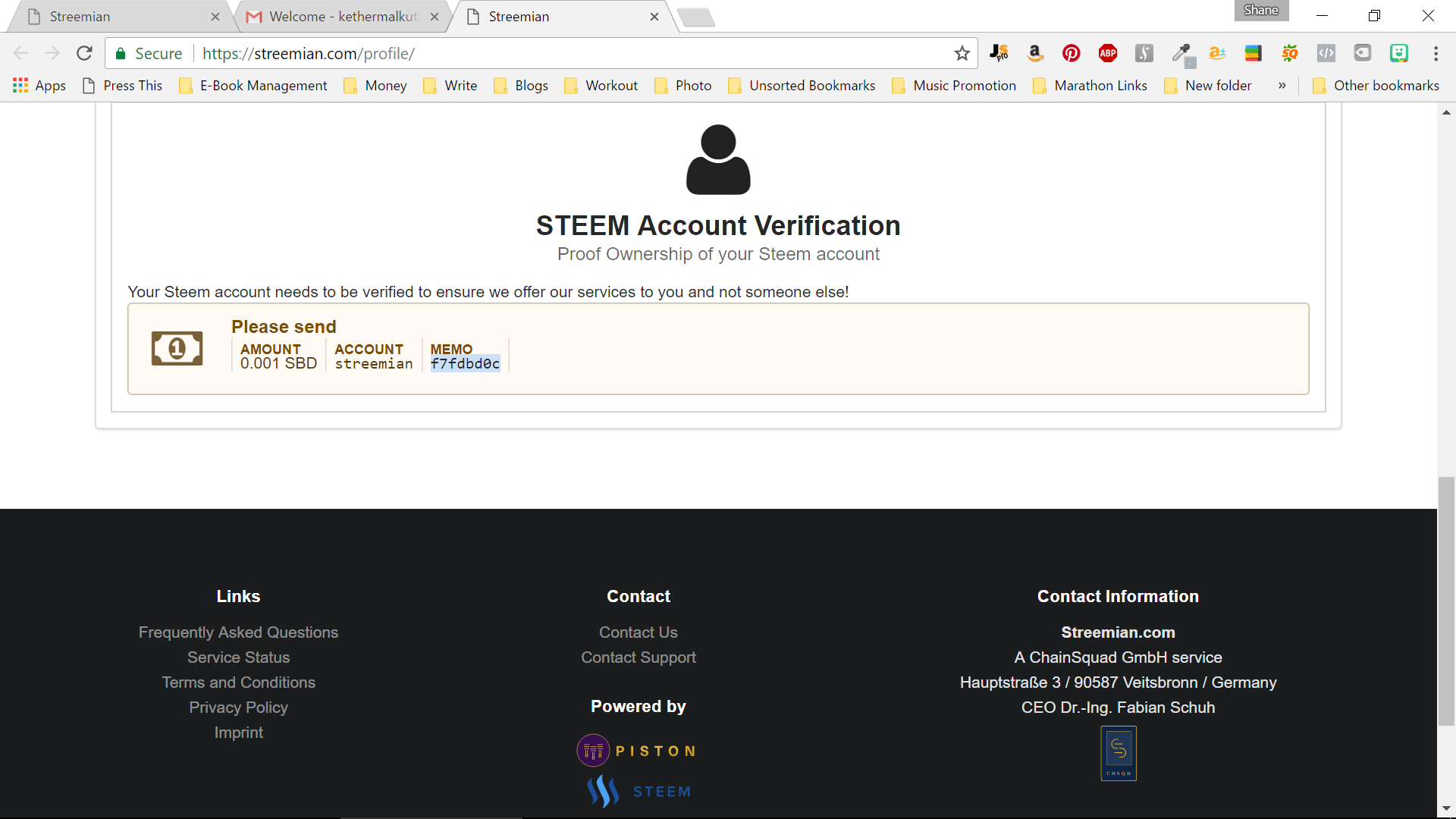Reload the page with the refresh icon

tap(84, 53)
